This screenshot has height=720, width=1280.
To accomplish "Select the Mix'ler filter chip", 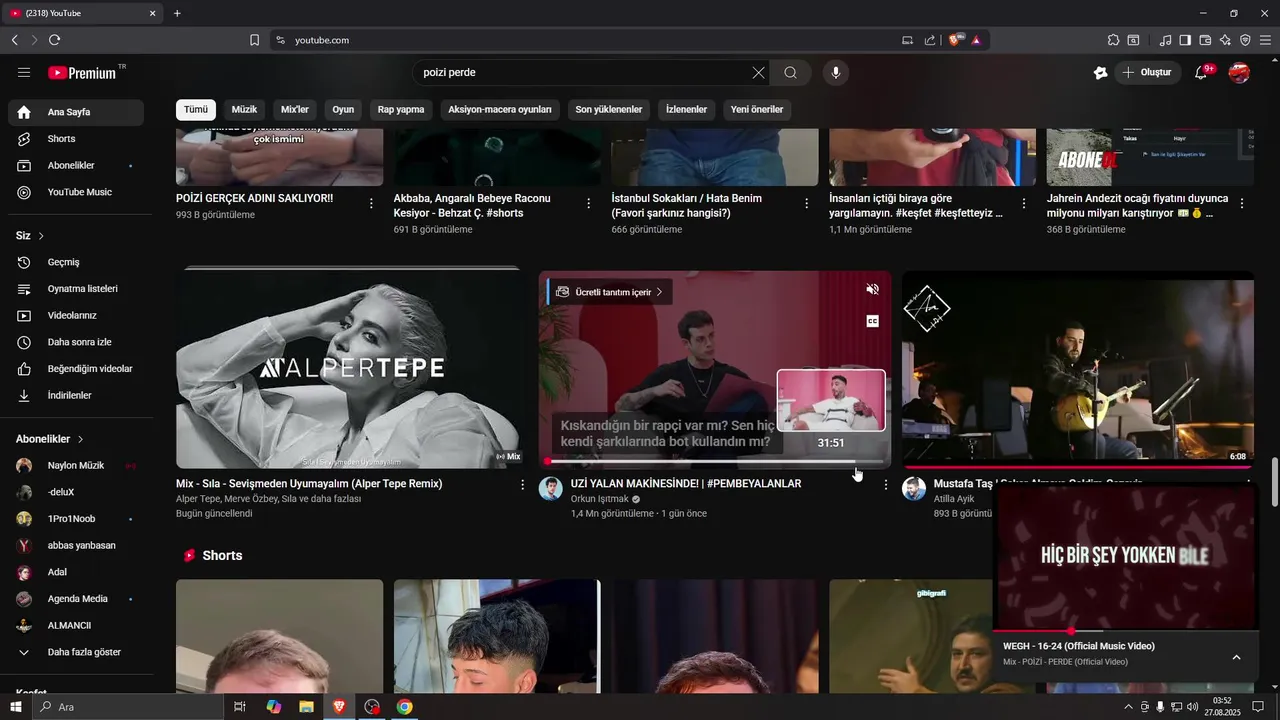I will [295, 109].
